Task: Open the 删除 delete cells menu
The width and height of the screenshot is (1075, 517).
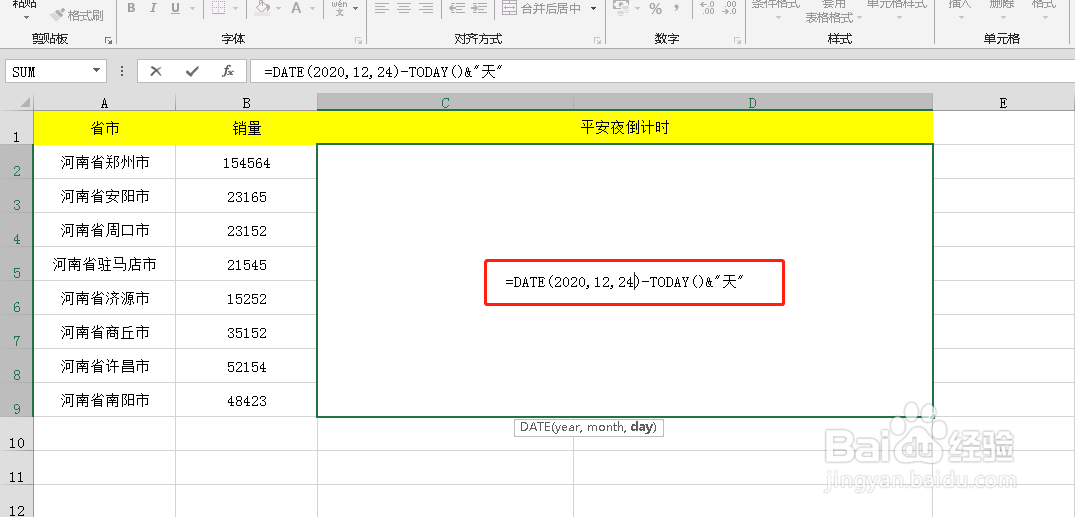Action: (1001, 9)
